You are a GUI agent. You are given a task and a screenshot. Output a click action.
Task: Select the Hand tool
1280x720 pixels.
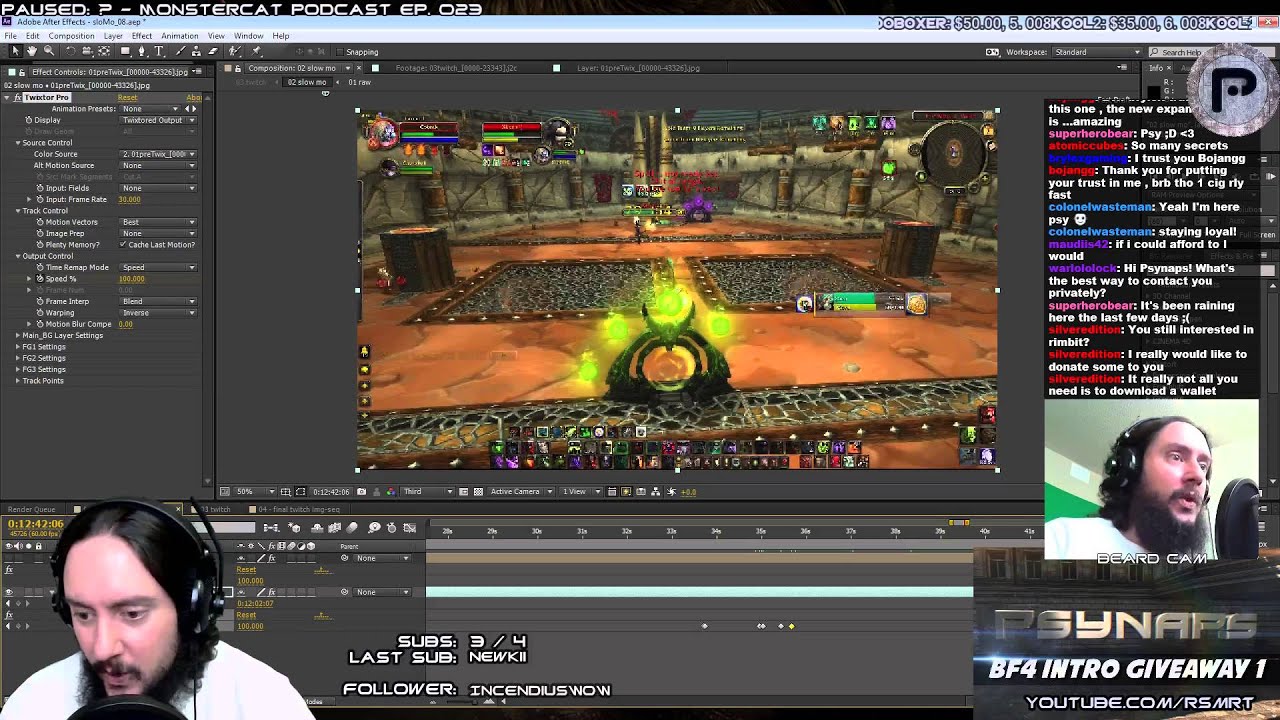(32, 51)
